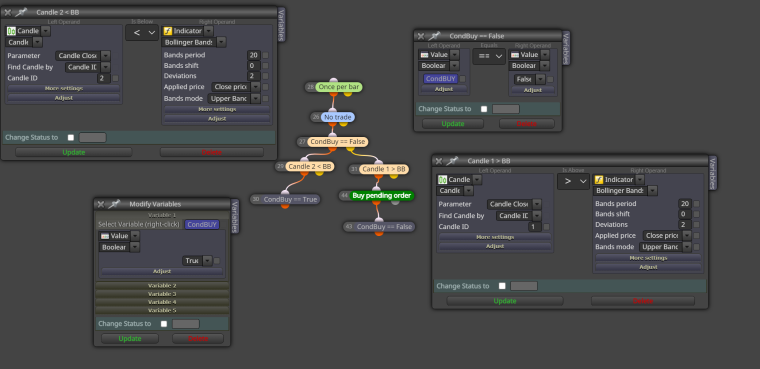This screenshot has height=369, width=760.
Task: Click Adjust under True in Modify Variables
Action: coord(162,272)
